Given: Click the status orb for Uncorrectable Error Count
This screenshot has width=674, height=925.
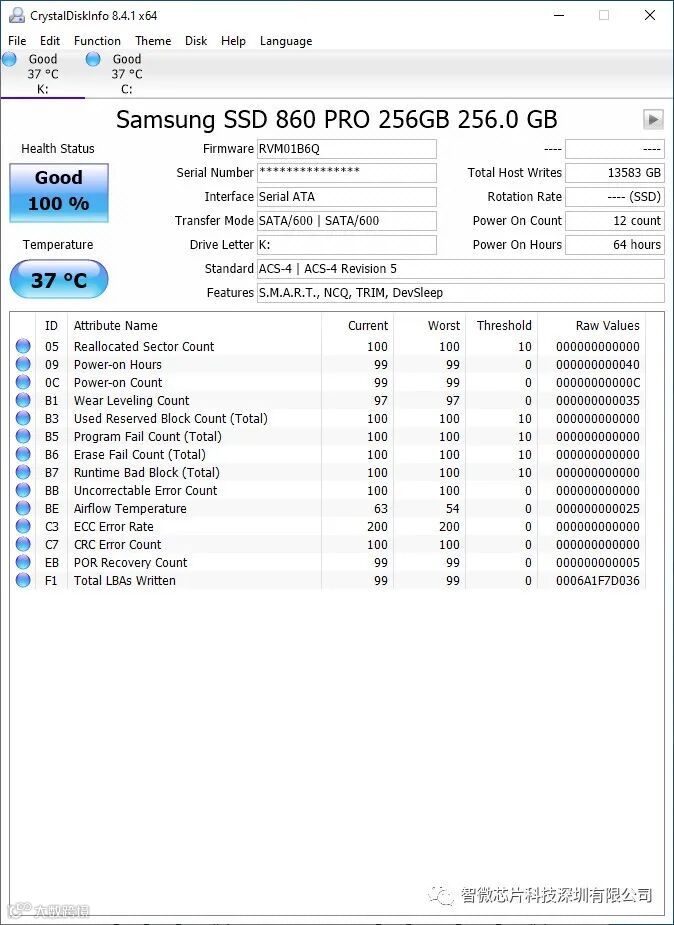Looking at the screenshot, I should (23, 490).
